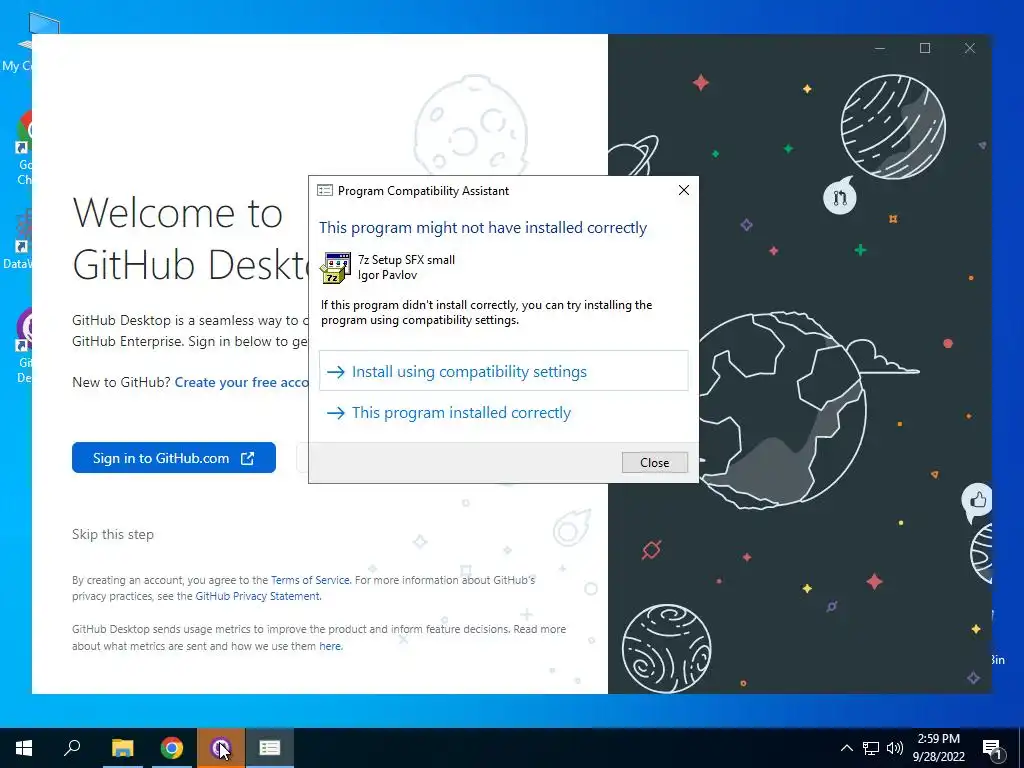
Task: Click Sign in to GitHub.com button
Action: point(174,458)
